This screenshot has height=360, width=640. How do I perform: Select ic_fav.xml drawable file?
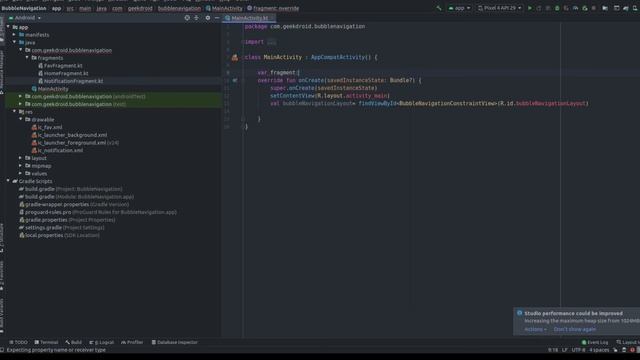click(47, 127)
